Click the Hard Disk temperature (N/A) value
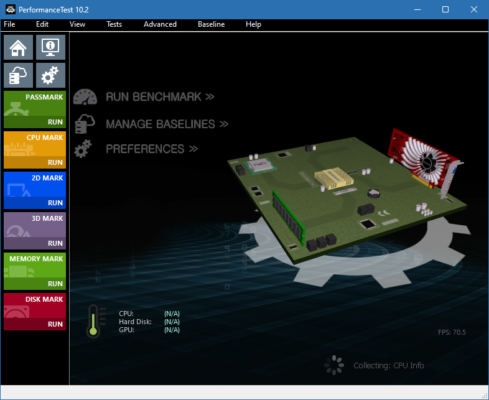This screenshot has height=400, width=489. coord(172,322)
